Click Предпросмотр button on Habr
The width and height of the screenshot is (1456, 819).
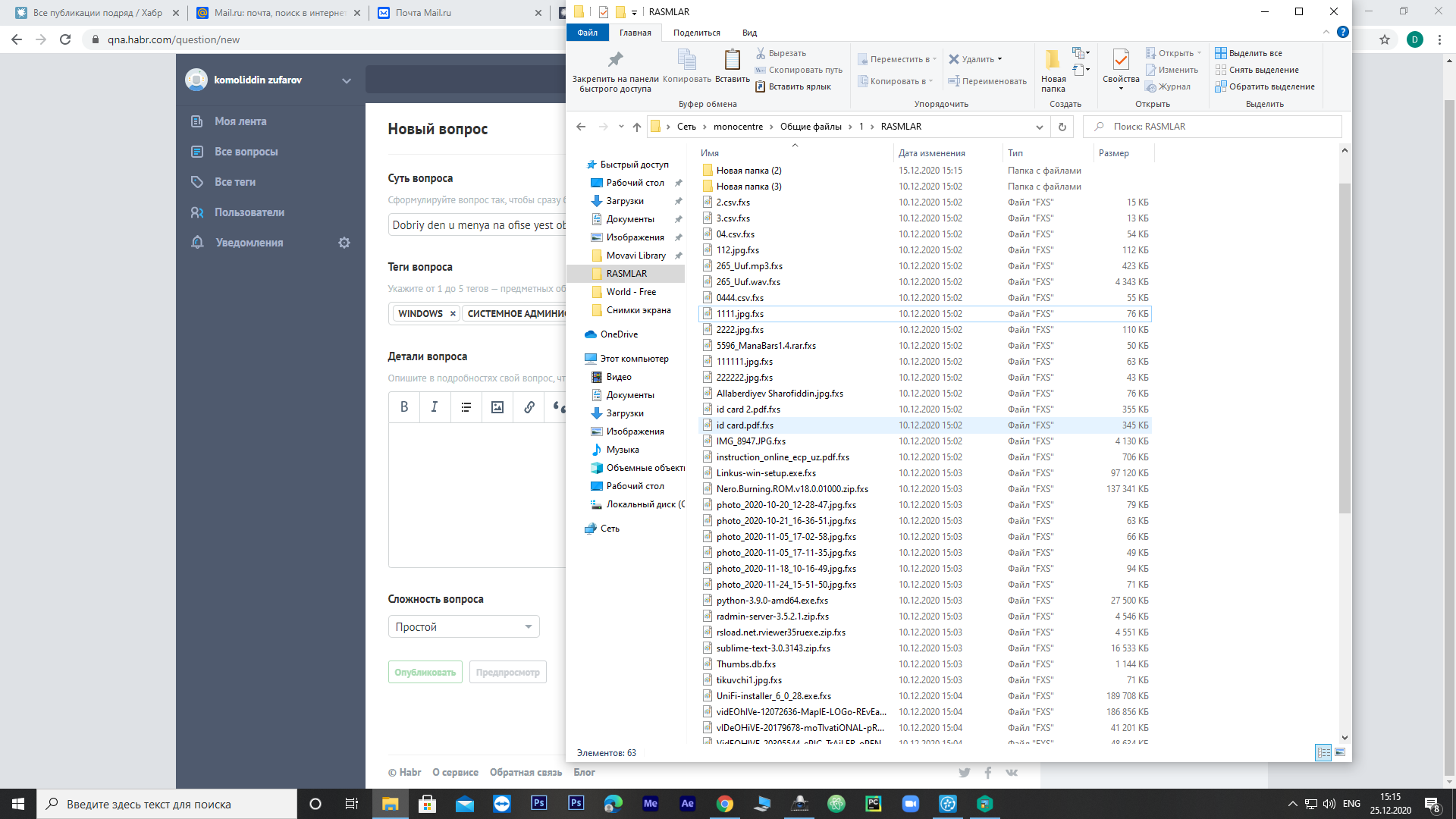pyautogui.click(x=507, y=672)
